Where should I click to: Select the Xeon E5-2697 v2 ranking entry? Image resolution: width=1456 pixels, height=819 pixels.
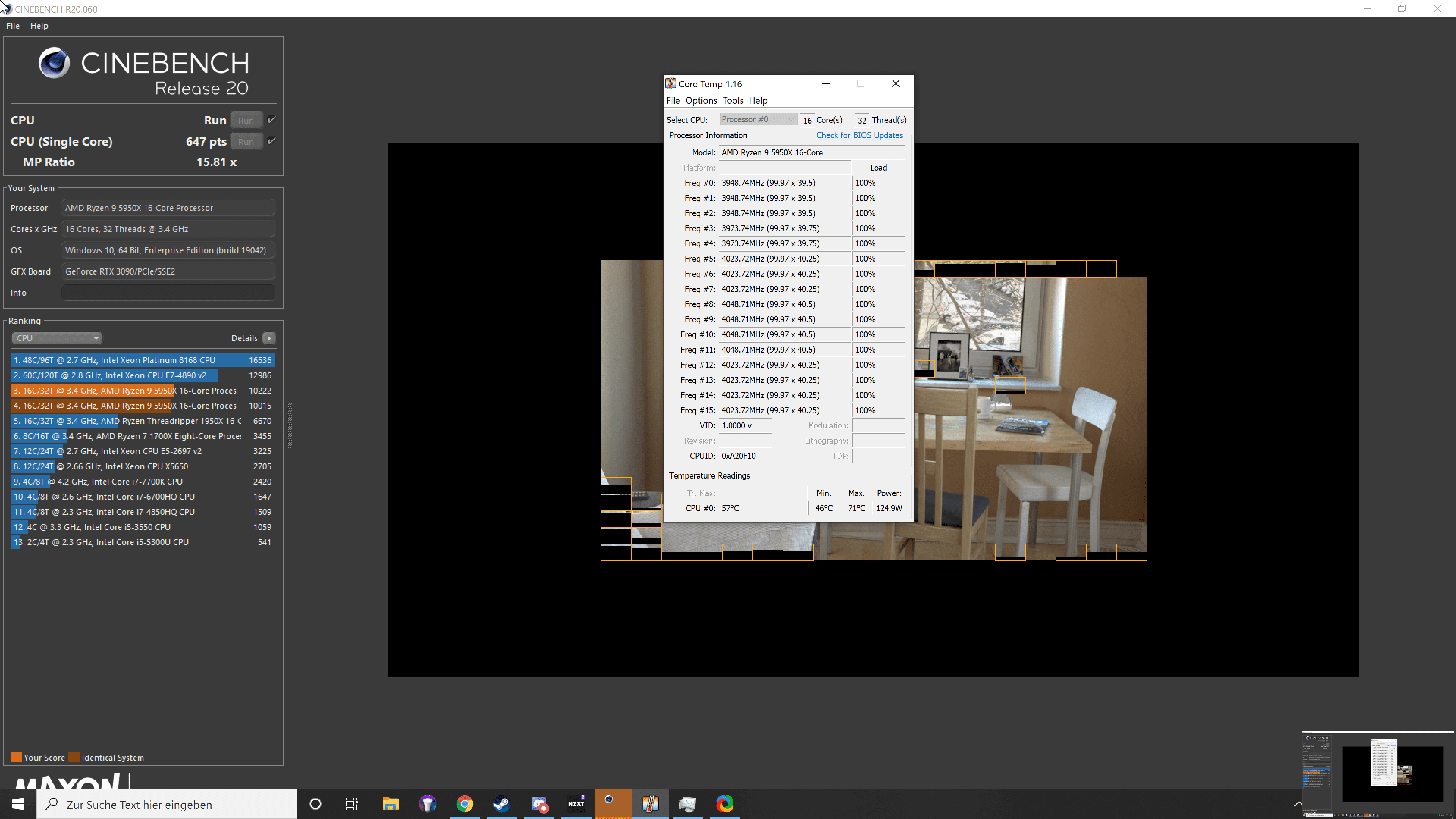pos(143,452)
